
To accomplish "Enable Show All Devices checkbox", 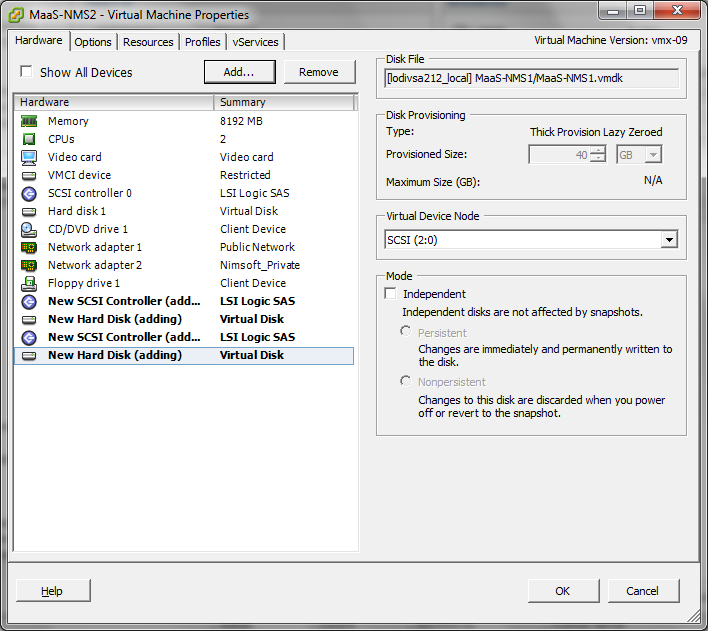I will (x=26, y=71).
